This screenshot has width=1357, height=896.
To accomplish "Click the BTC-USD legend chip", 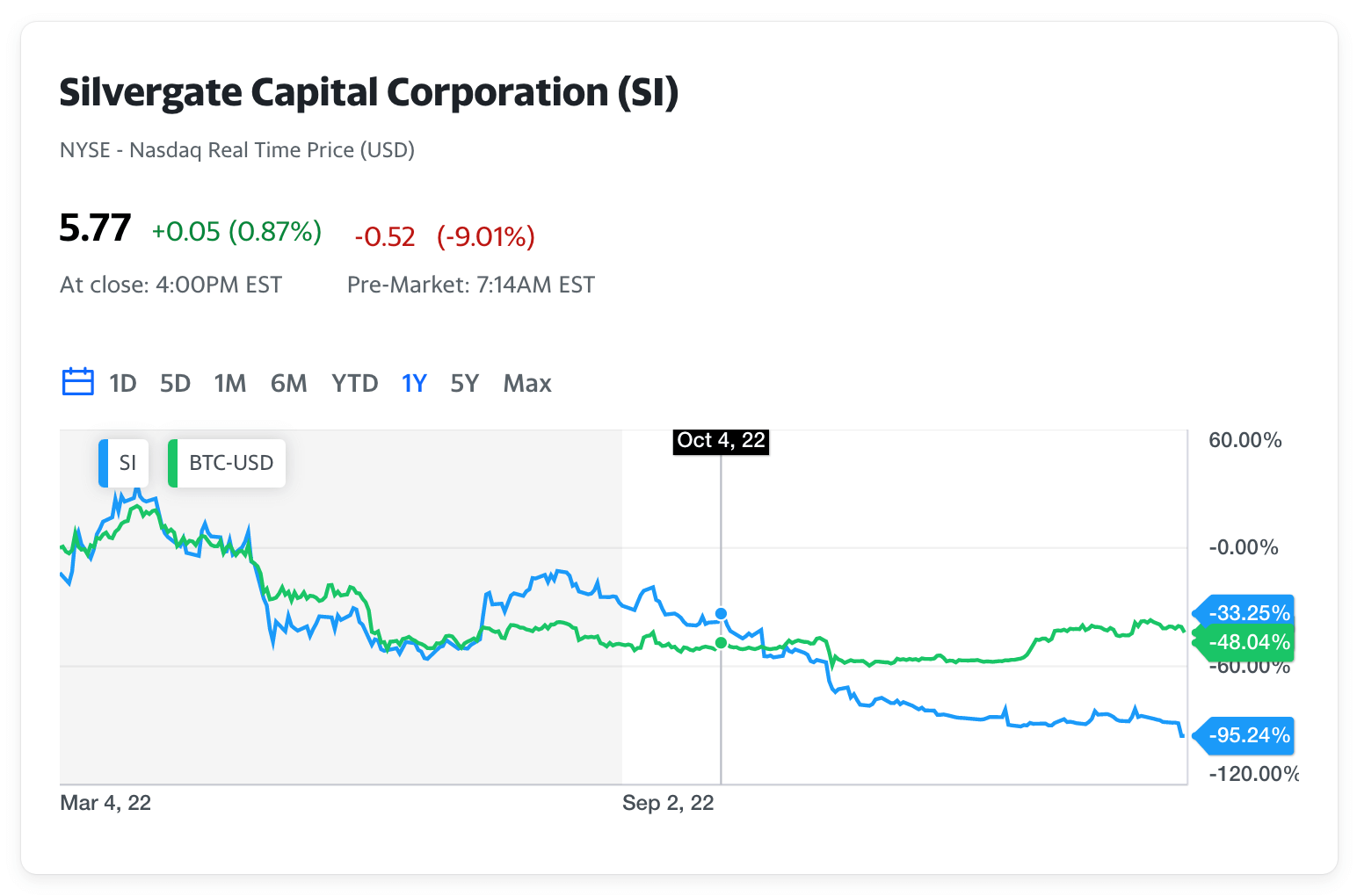I will [x=227, y=463].
